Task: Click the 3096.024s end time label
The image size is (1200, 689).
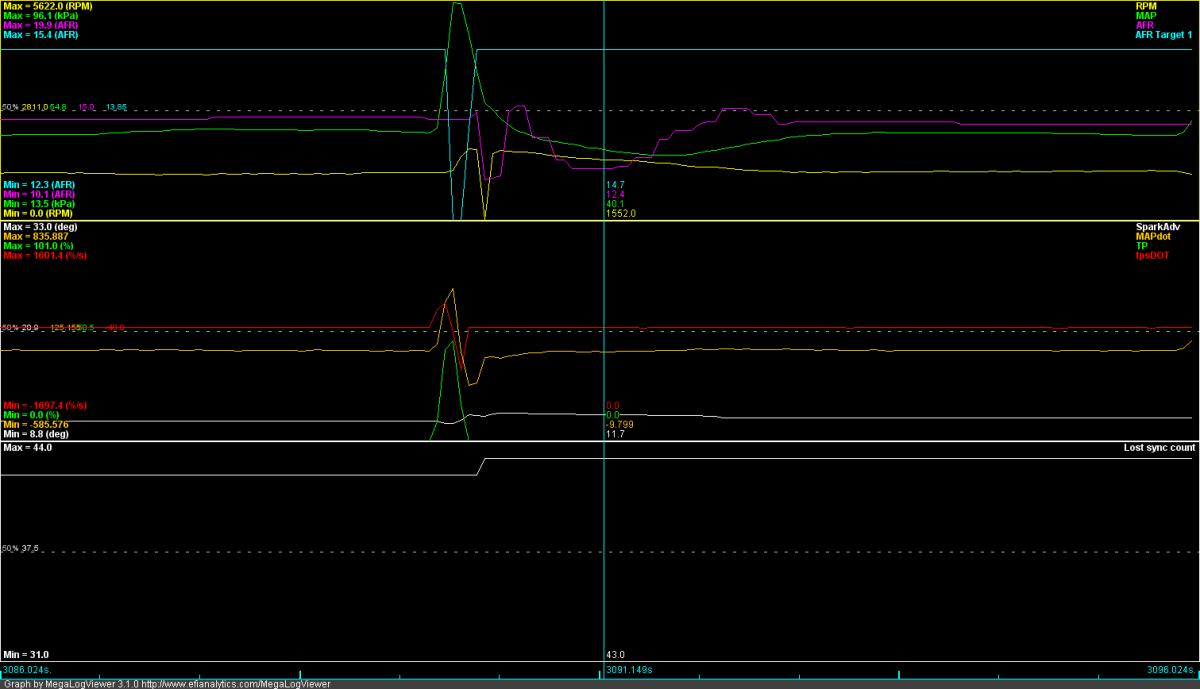Action: [x=1170, y=670]
